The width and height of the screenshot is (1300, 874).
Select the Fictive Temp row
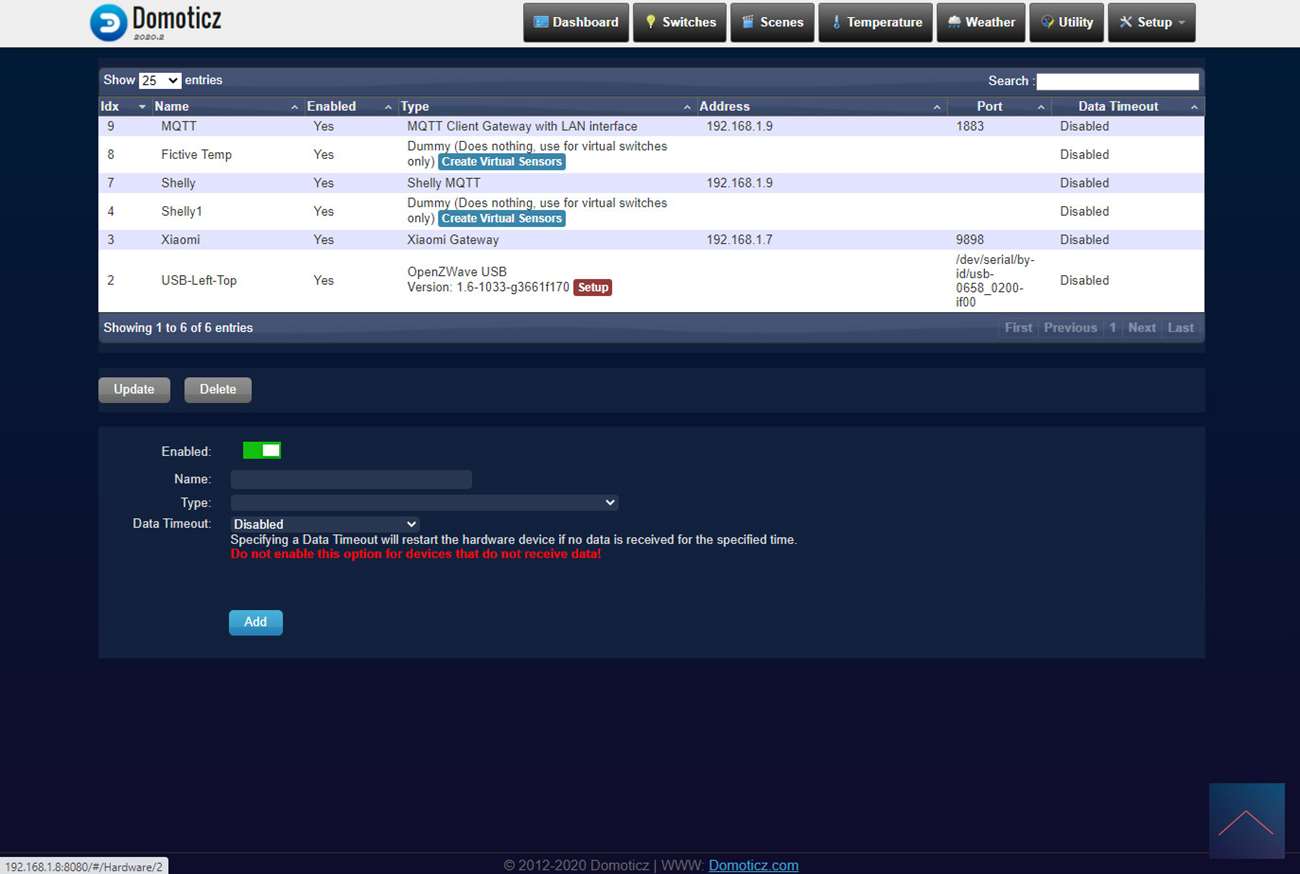pyautogui.click(x=651, y=155)
